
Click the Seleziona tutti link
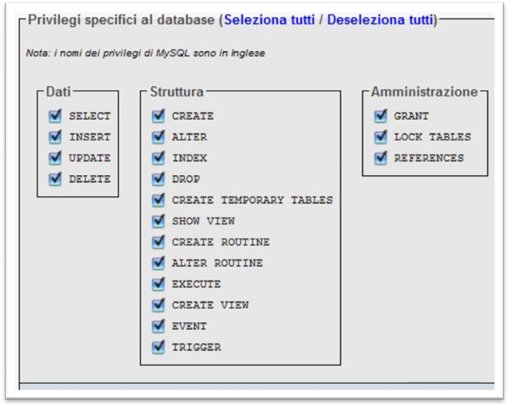pyautogui.click(x=269, y=20)
